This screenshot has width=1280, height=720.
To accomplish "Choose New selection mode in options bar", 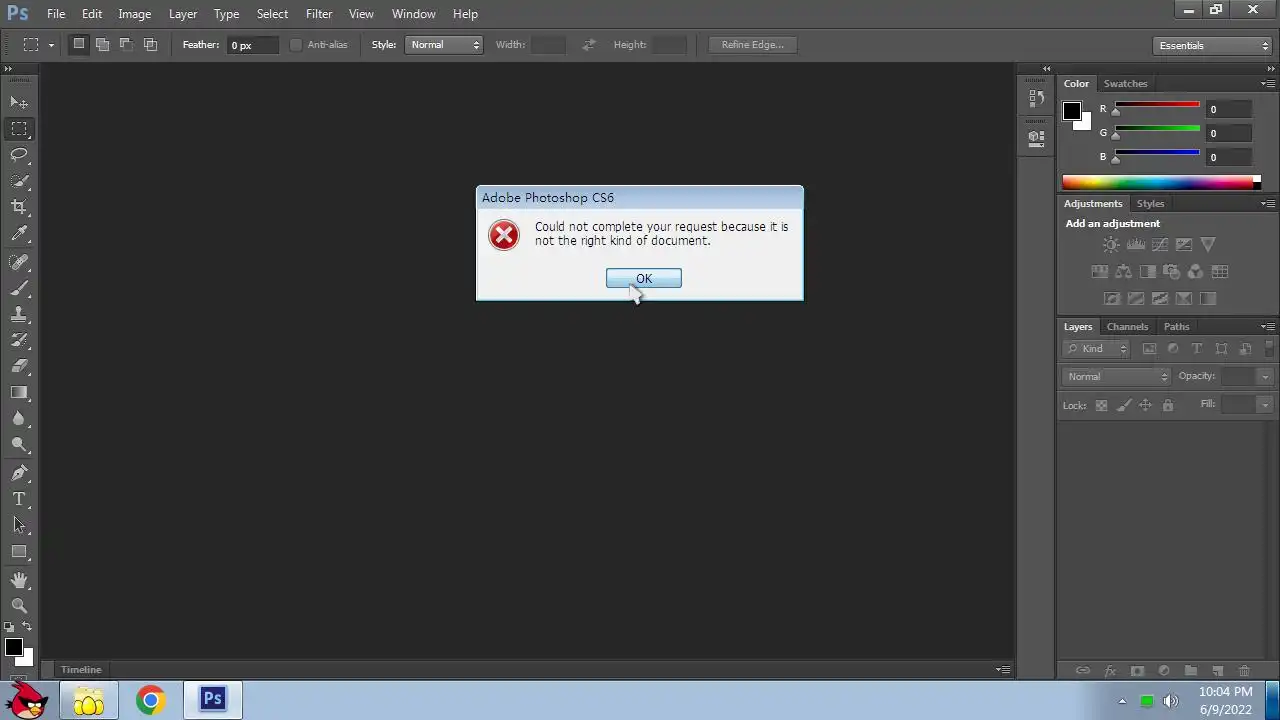I will (x=79, y=45).
